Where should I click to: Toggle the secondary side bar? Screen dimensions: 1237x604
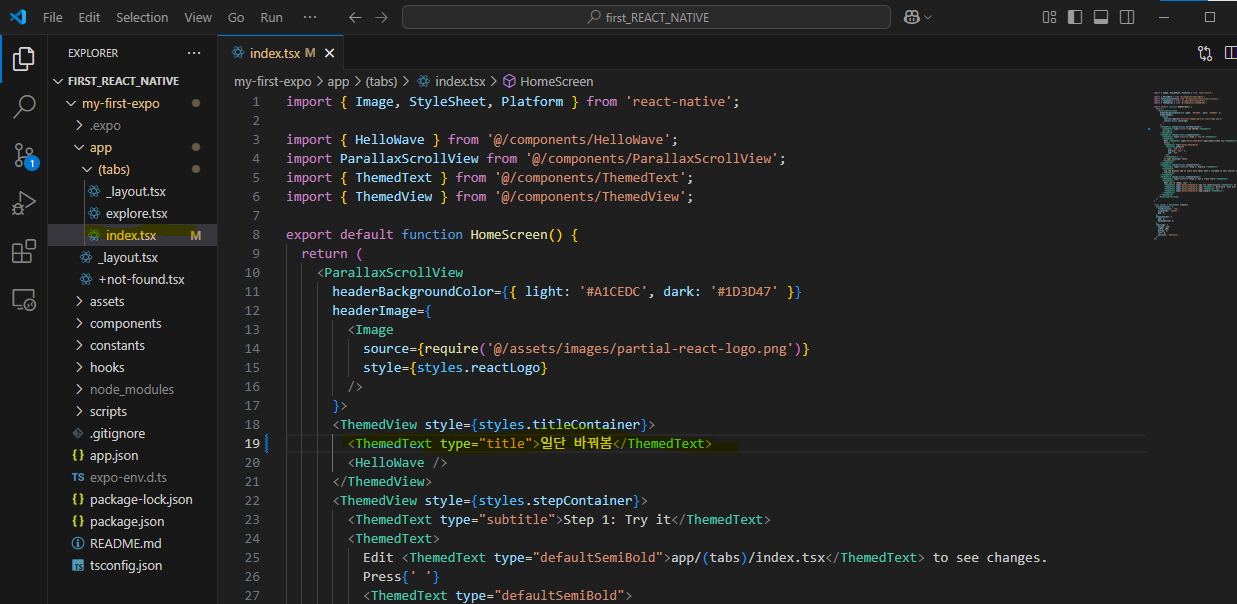click(1127, 17)
